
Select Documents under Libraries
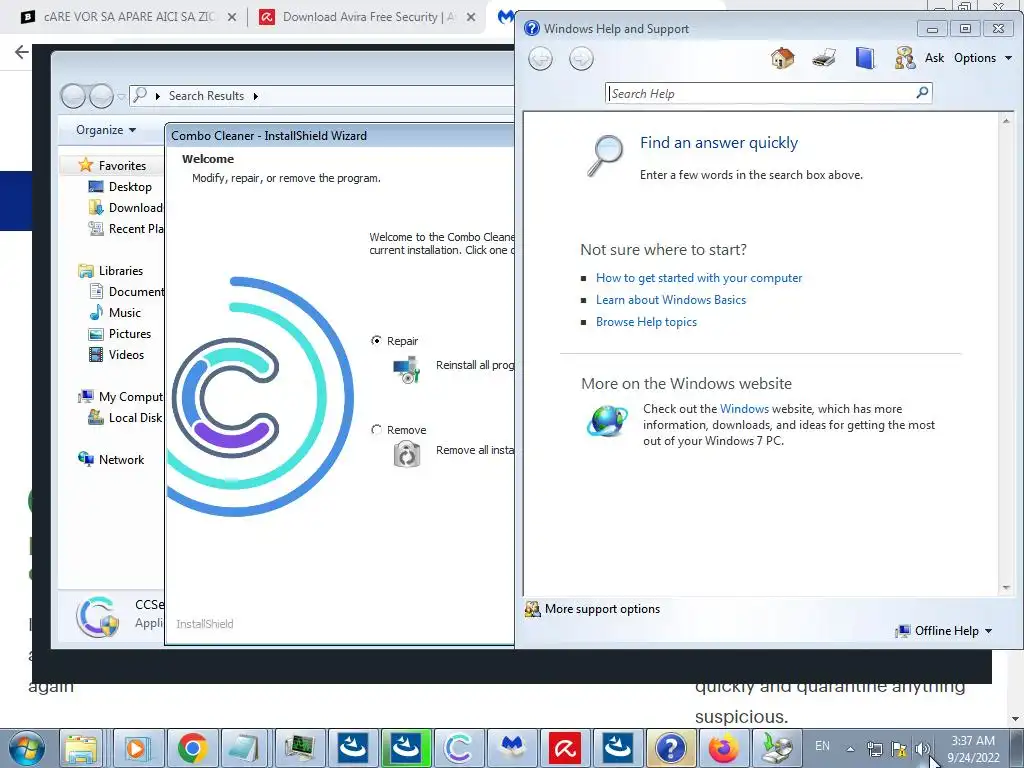[125, 292]
